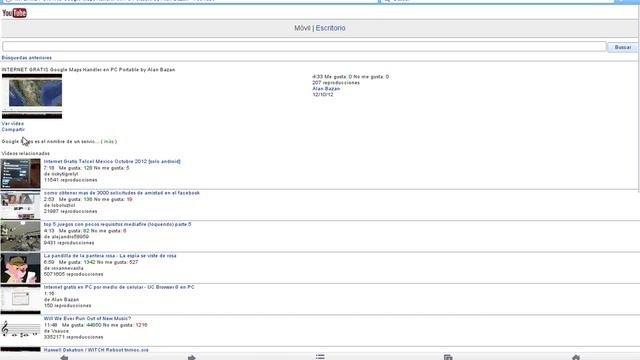Expand the description with the más link
Screen dimensions: 640x360
click(109, 142)
